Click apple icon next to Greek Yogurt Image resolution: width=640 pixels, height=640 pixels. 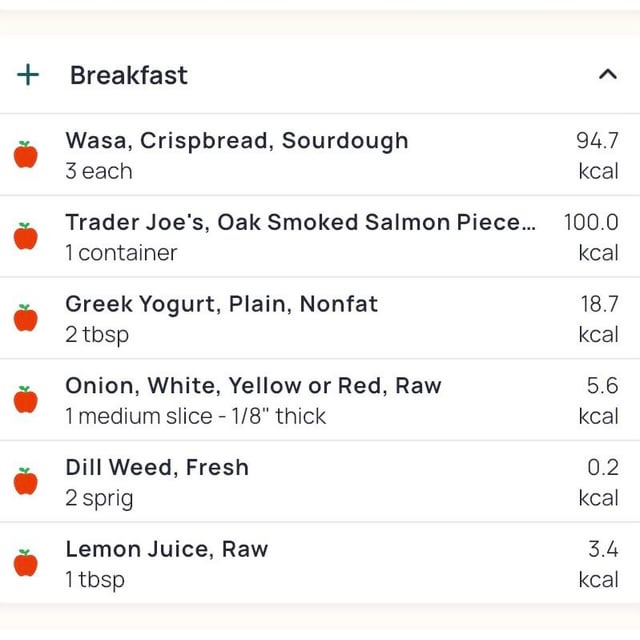[26, 318]
